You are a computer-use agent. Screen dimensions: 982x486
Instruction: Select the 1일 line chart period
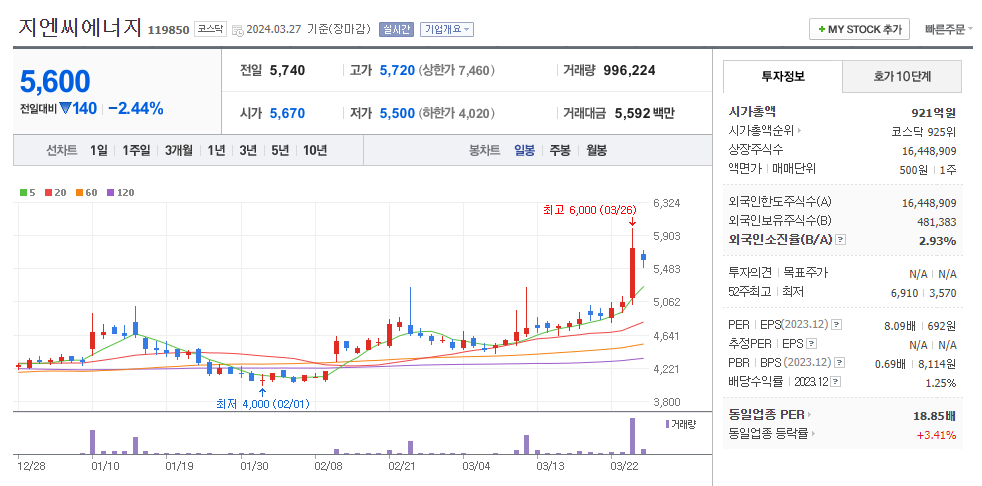(98, 150)
